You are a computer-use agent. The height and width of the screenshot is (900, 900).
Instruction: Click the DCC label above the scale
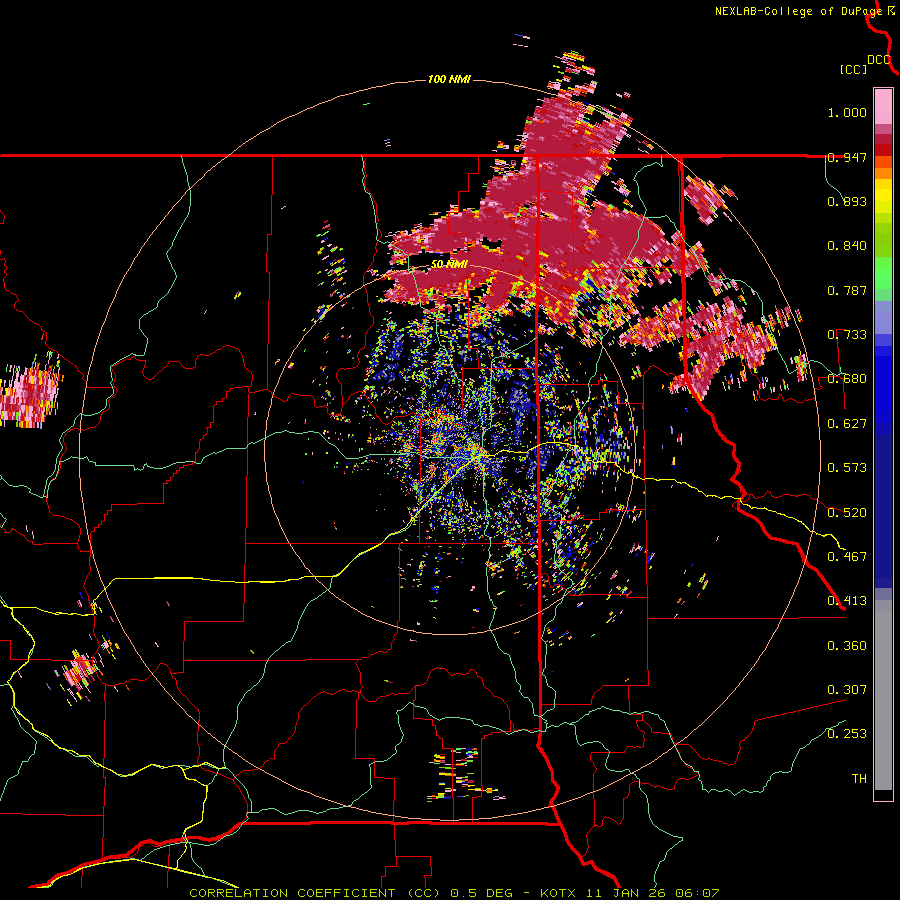tap(879, 60)
